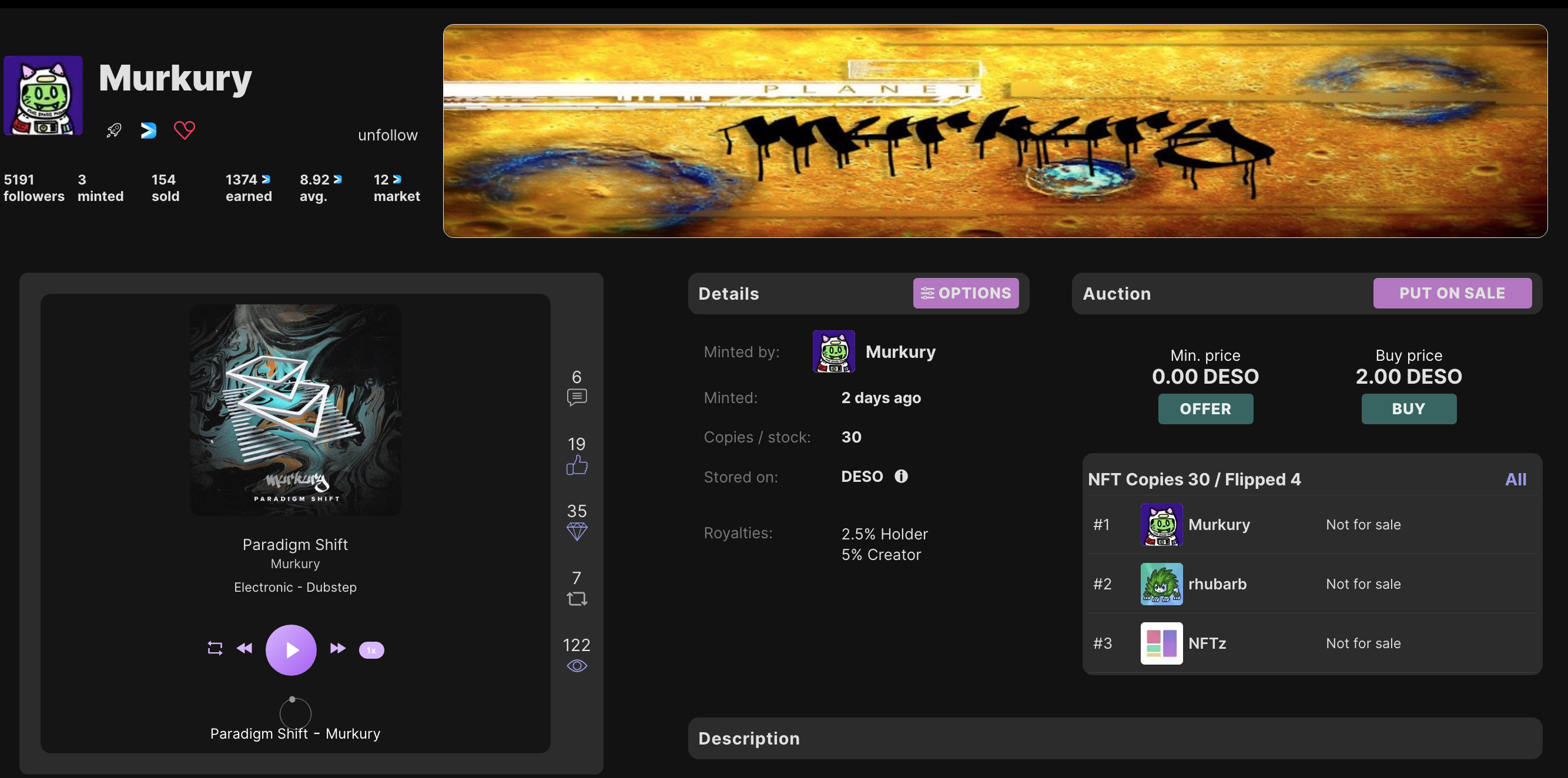The image size is (1568, 778).
Task: Like the NFT with thumbs-up icon
Action: [577, 465]
